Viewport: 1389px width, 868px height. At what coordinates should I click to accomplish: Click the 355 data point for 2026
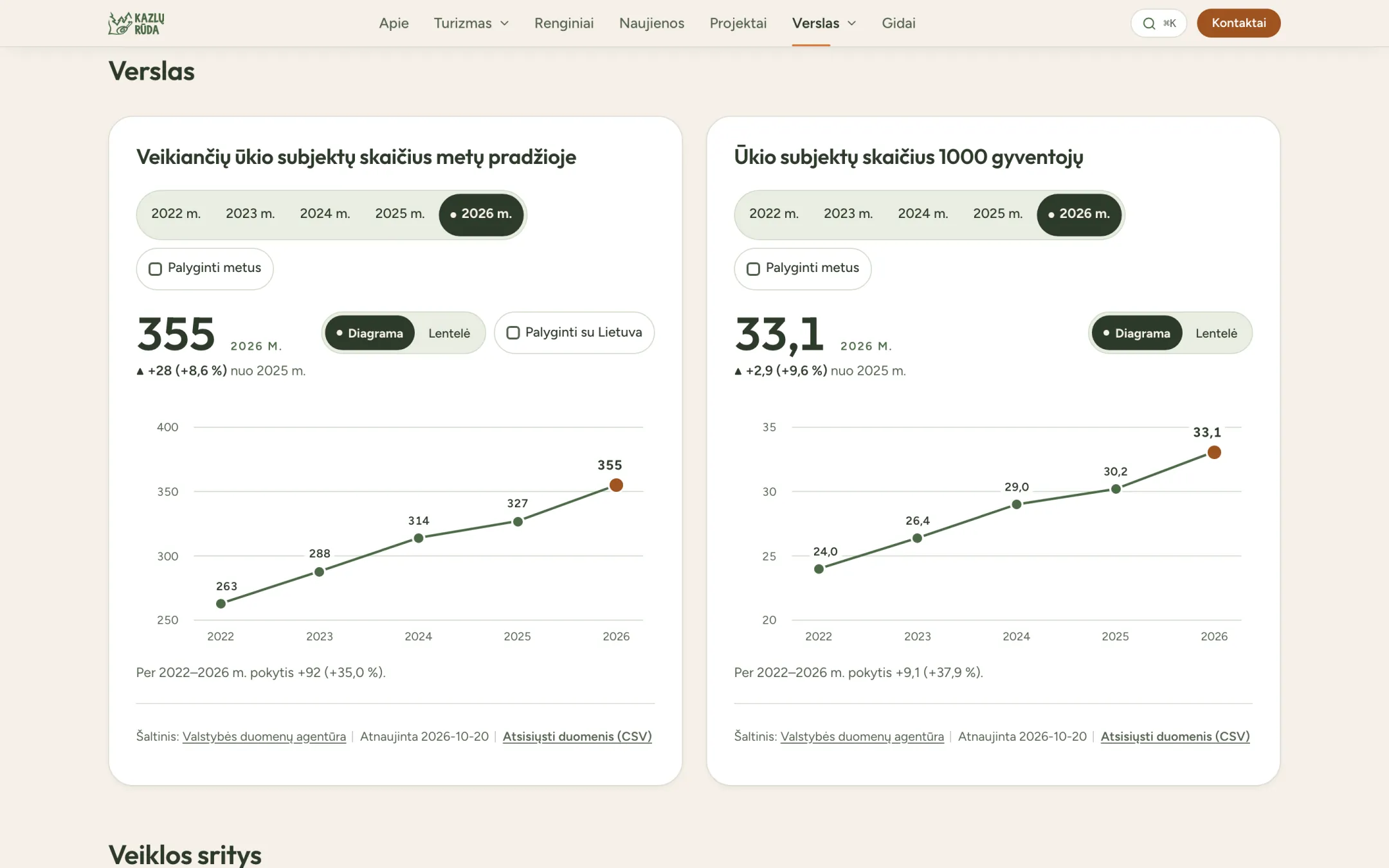click(x=616, y=485)
